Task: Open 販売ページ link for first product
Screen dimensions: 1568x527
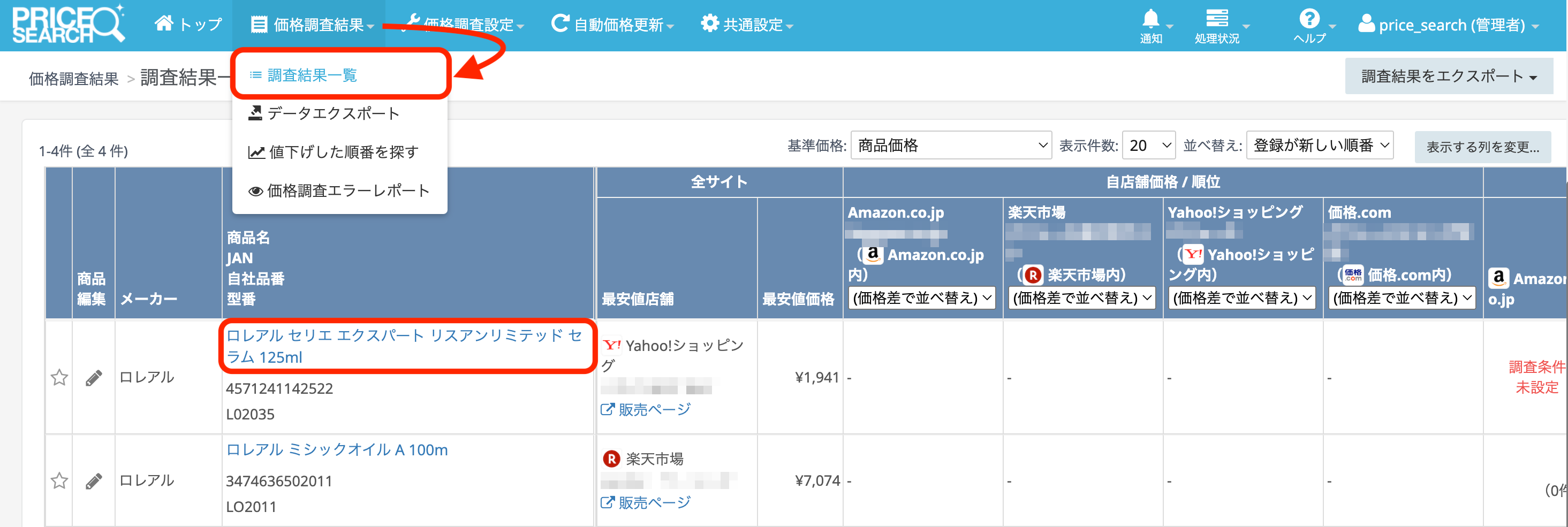Action: (x=654, y=409)
